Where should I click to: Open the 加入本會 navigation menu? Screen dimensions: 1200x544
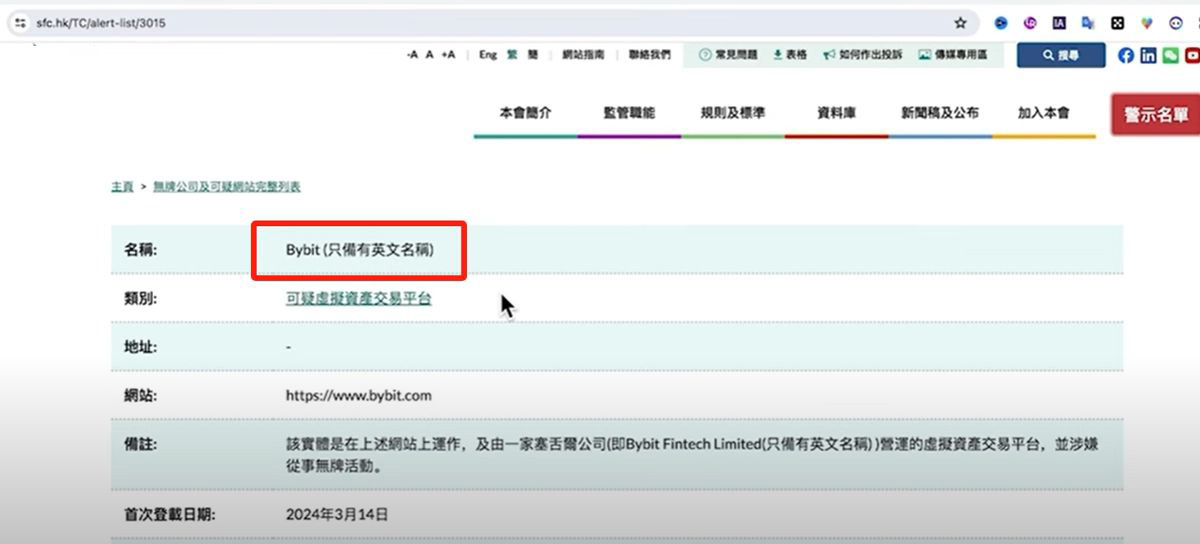[1044, 113]
